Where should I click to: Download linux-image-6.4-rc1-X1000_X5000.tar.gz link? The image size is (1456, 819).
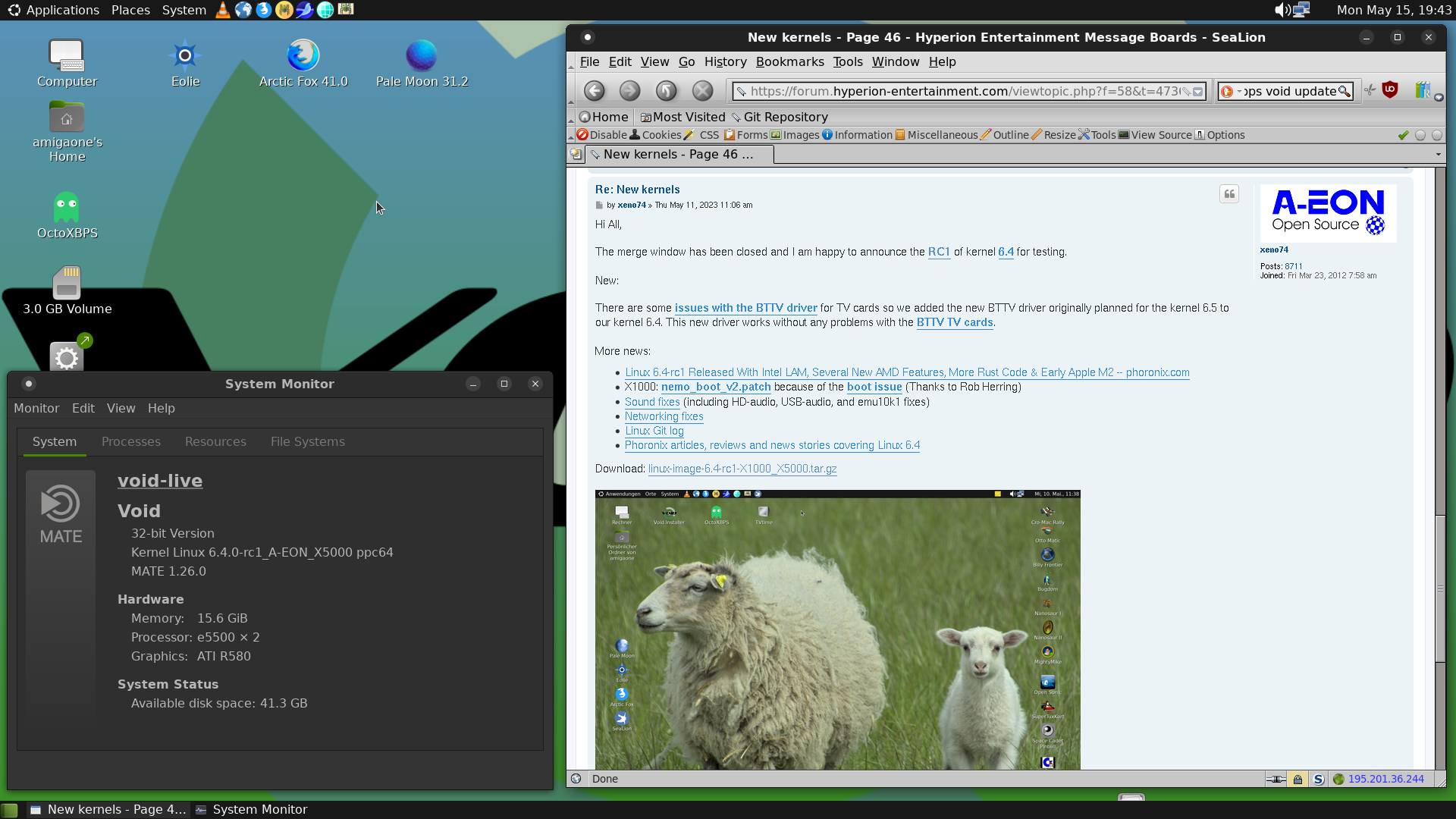point(742,469)
